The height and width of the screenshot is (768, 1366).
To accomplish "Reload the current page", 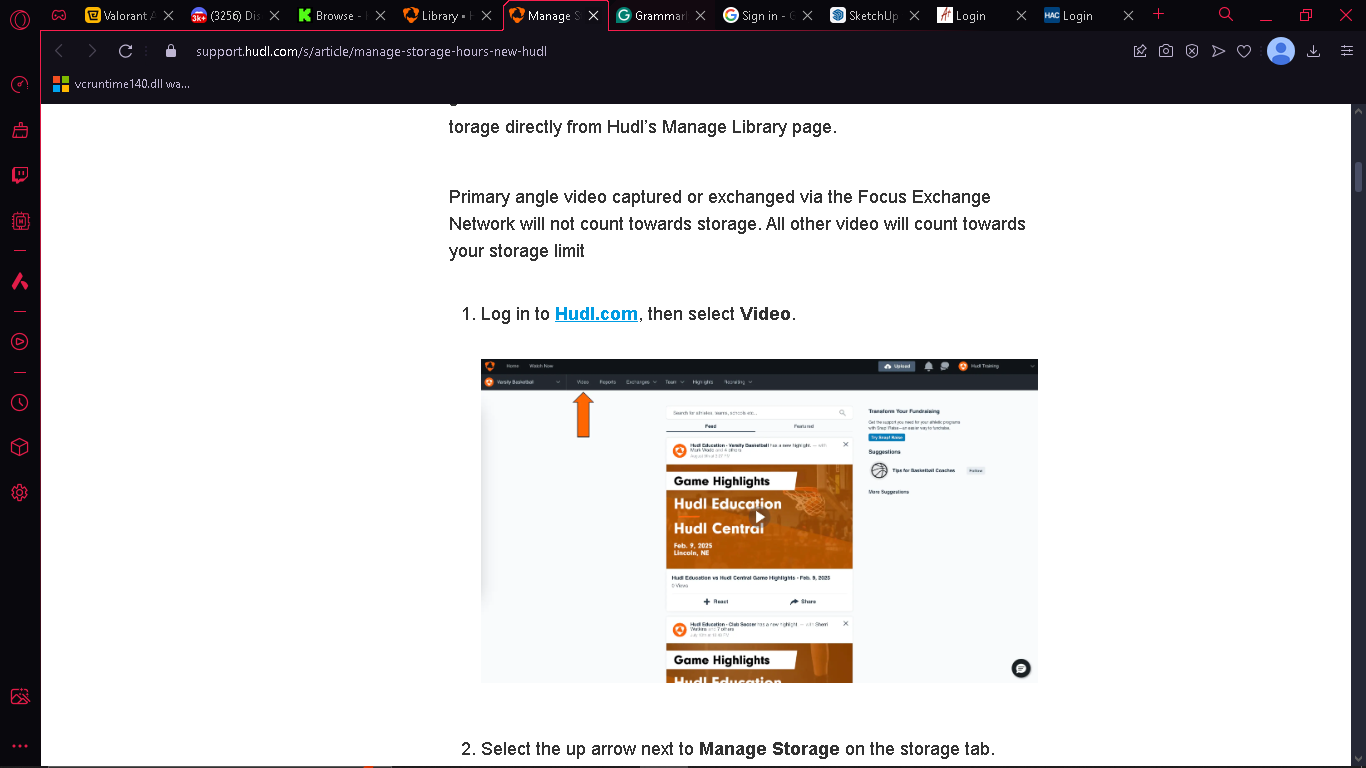I will tap(125, 51).
